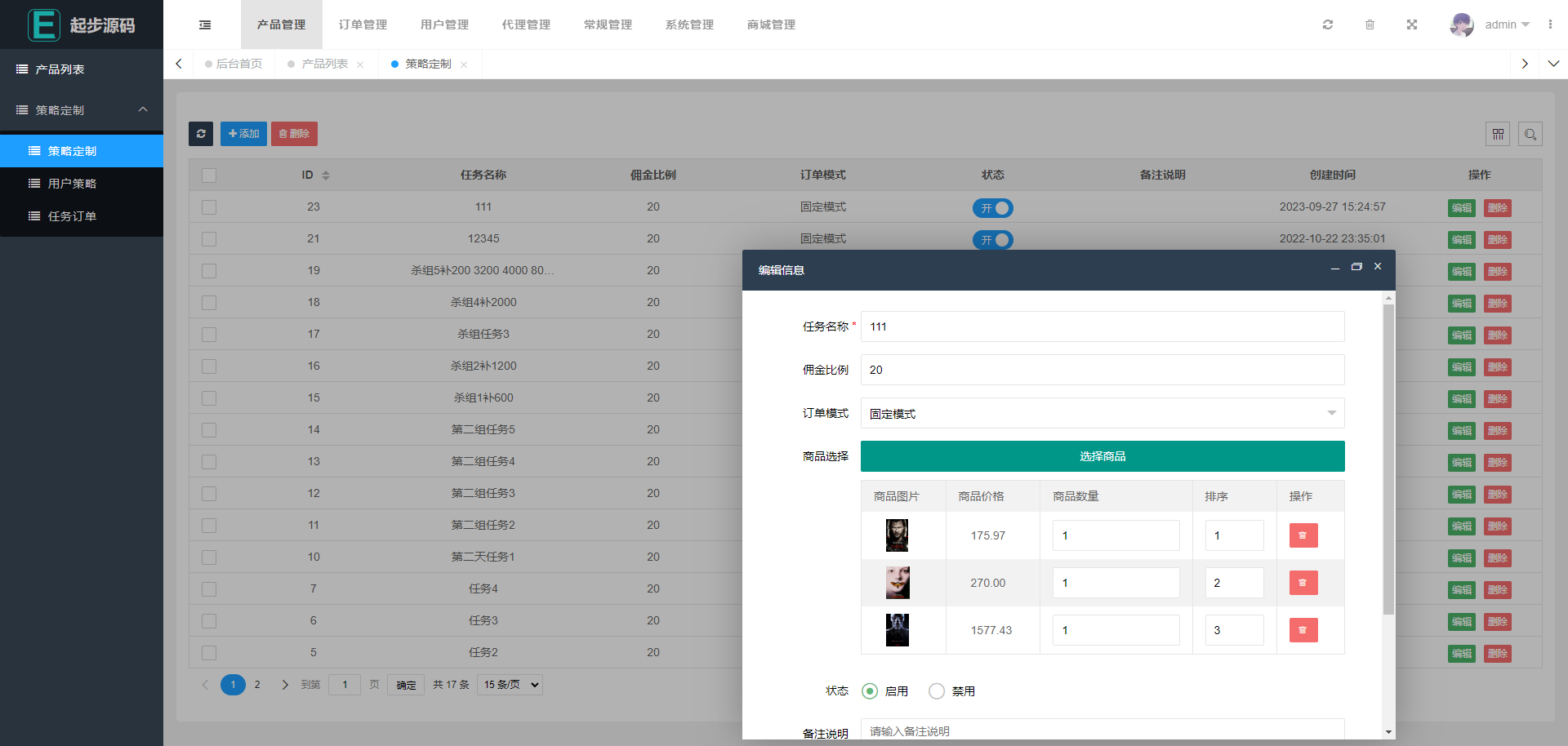Open the column filter grid icon
The image size is (1568, 746).
pyautogui.click(x=1498, y=134)
